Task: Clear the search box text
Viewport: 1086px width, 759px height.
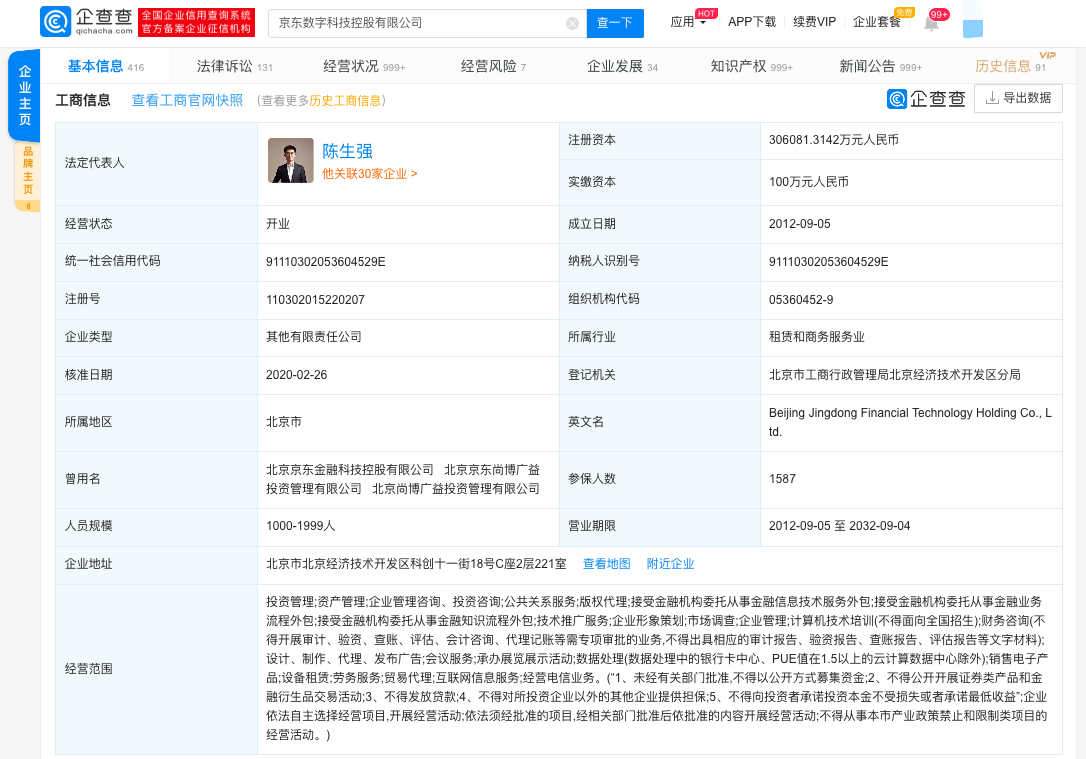Action: pyautogui.click(x=572, y=24)
